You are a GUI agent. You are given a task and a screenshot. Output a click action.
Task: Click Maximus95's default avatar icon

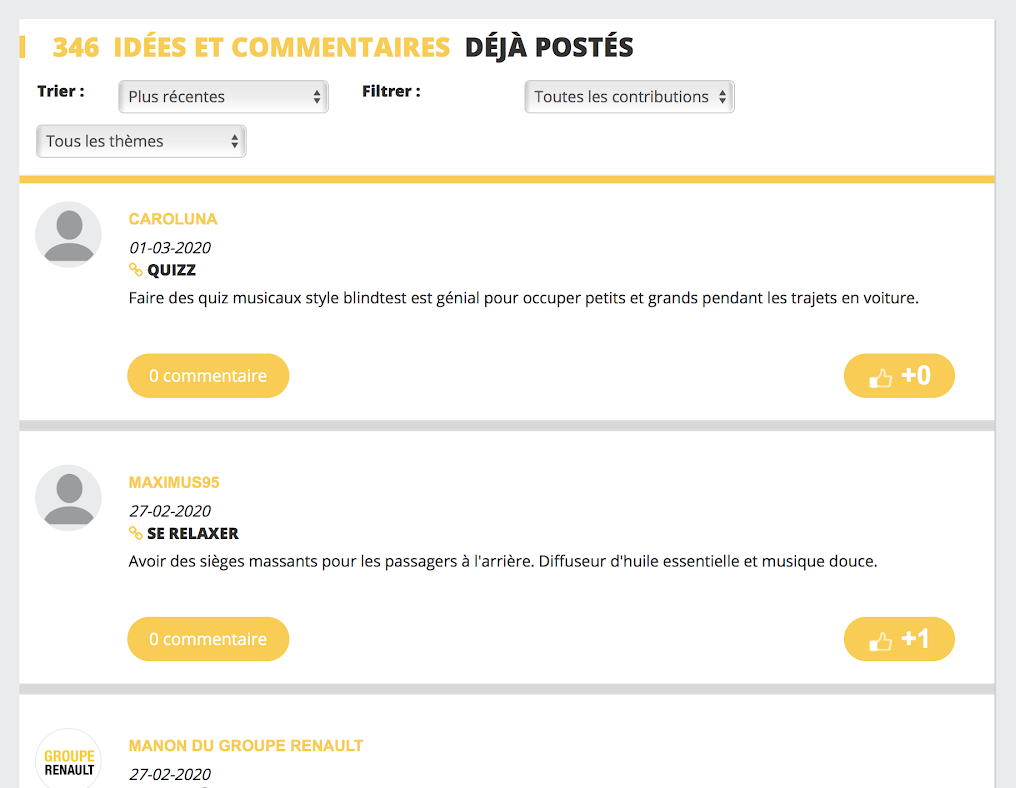pos(68,497)
